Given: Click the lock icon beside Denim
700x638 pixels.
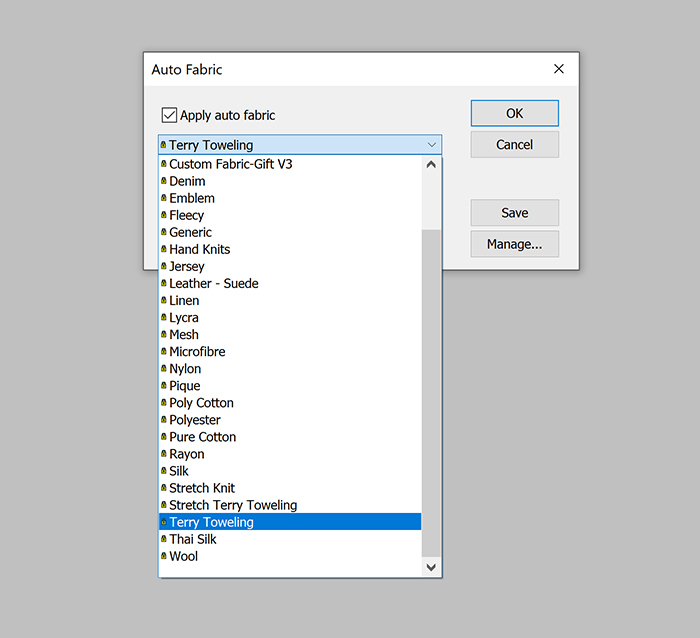Looking at the screenshot, I should (164, 181).
